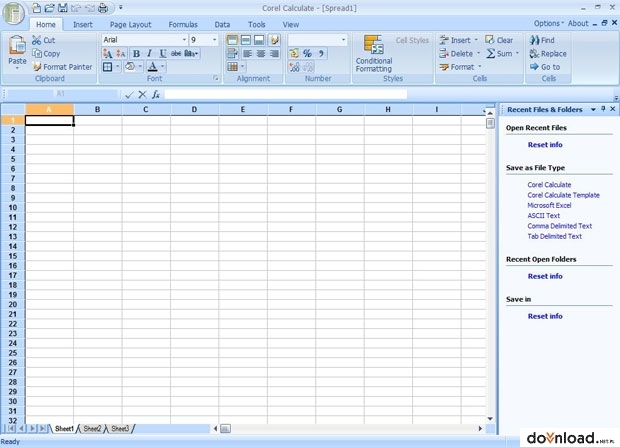The width and height of the screenshot is (620, 447).
Task: Click the Copy button in Clipboard
Action: [46, 53]
